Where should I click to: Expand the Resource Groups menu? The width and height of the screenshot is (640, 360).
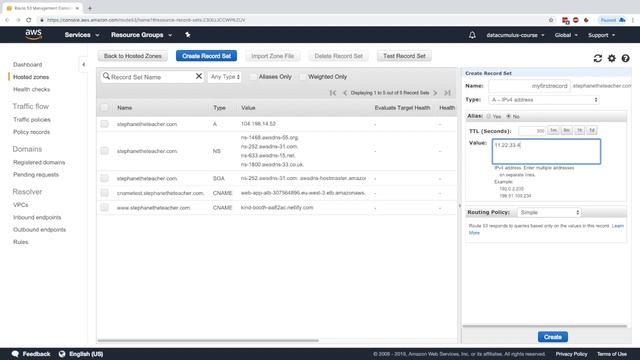[141, 35]
